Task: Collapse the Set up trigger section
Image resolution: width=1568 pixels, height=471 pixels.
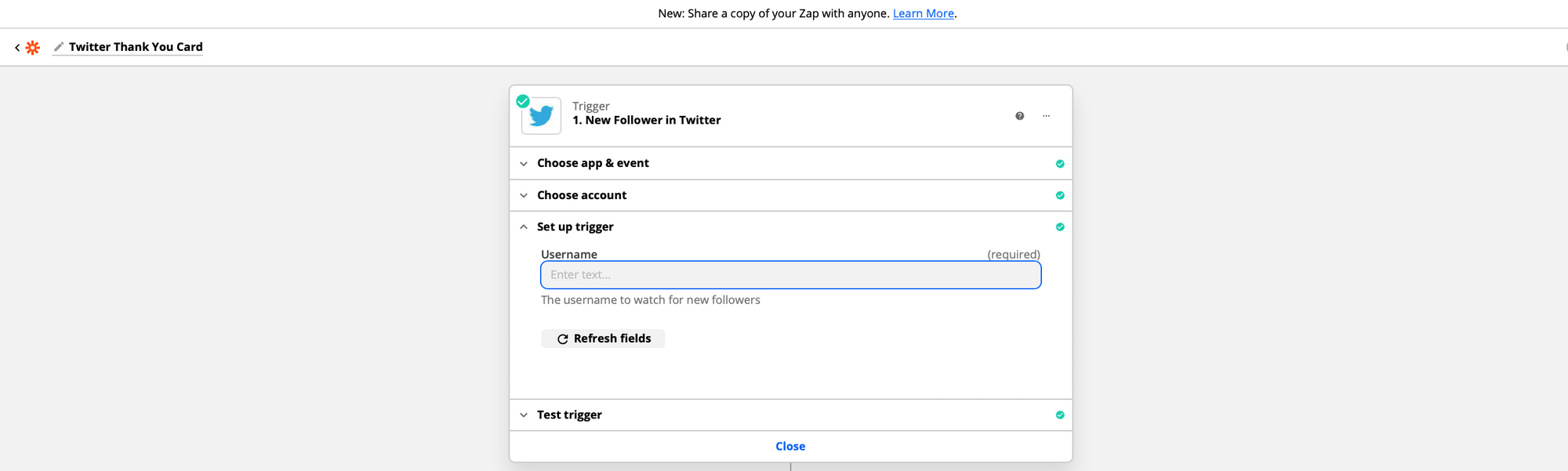Action: tap(790, 226)
